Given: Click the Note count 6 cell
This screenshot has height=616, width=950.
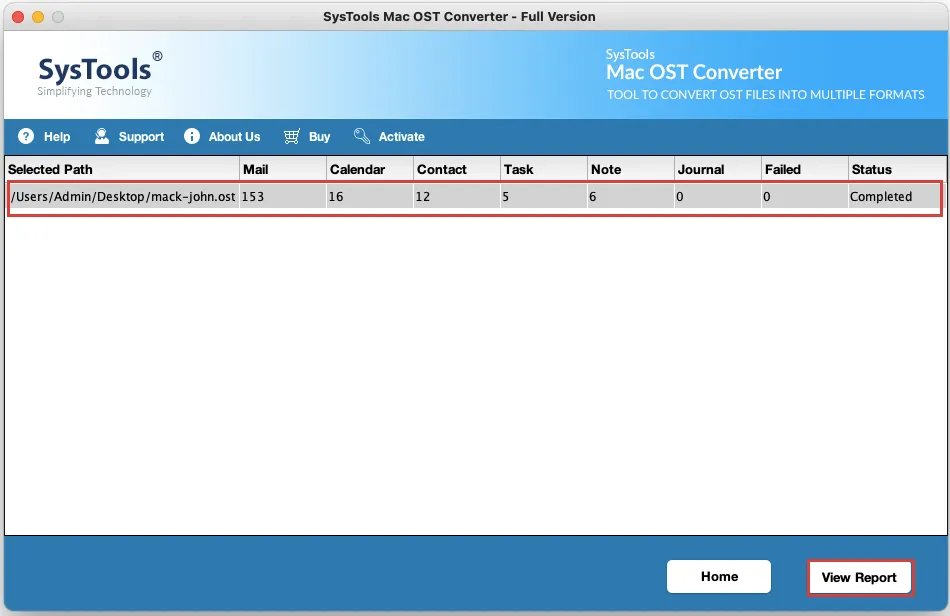Looking at the screenshot, I should (x=631, y=197).
